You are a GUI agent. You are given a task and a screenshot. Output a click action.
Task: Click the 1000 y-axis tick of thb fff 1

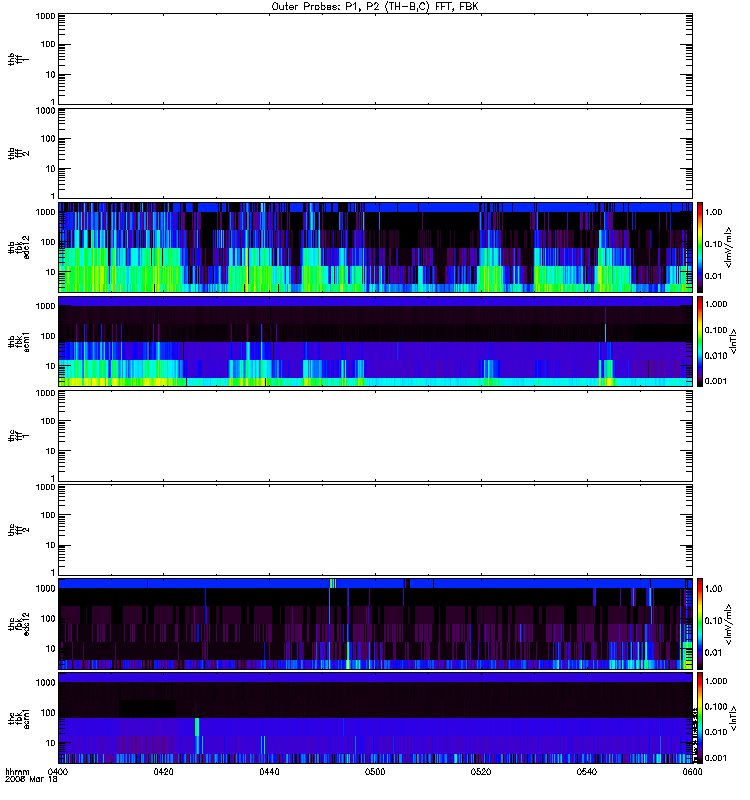pyautogui.click(x=45, y=16)
